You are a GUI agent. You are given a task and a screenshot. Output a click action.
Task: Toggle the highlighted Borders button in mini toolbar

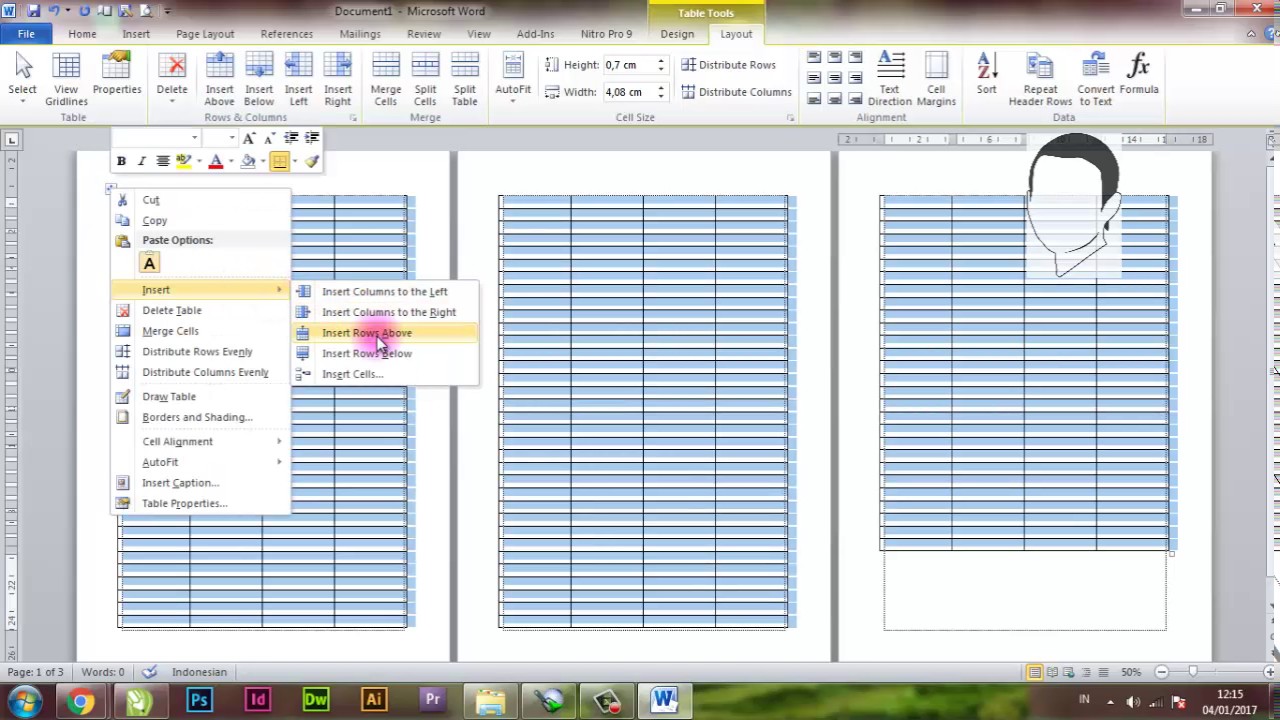point(280,161)
